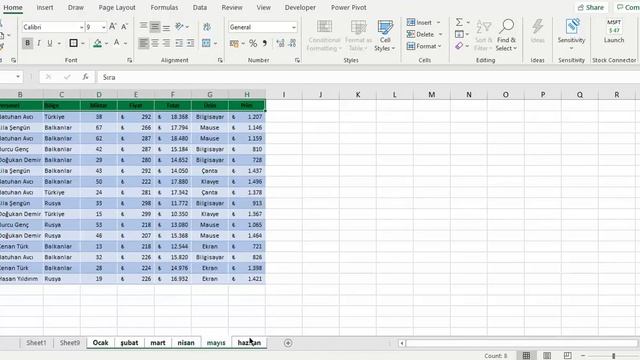This screenshot has width=640, height=360.
Task: Open the Insert ribbon tab
Action: tap(45, 7)
